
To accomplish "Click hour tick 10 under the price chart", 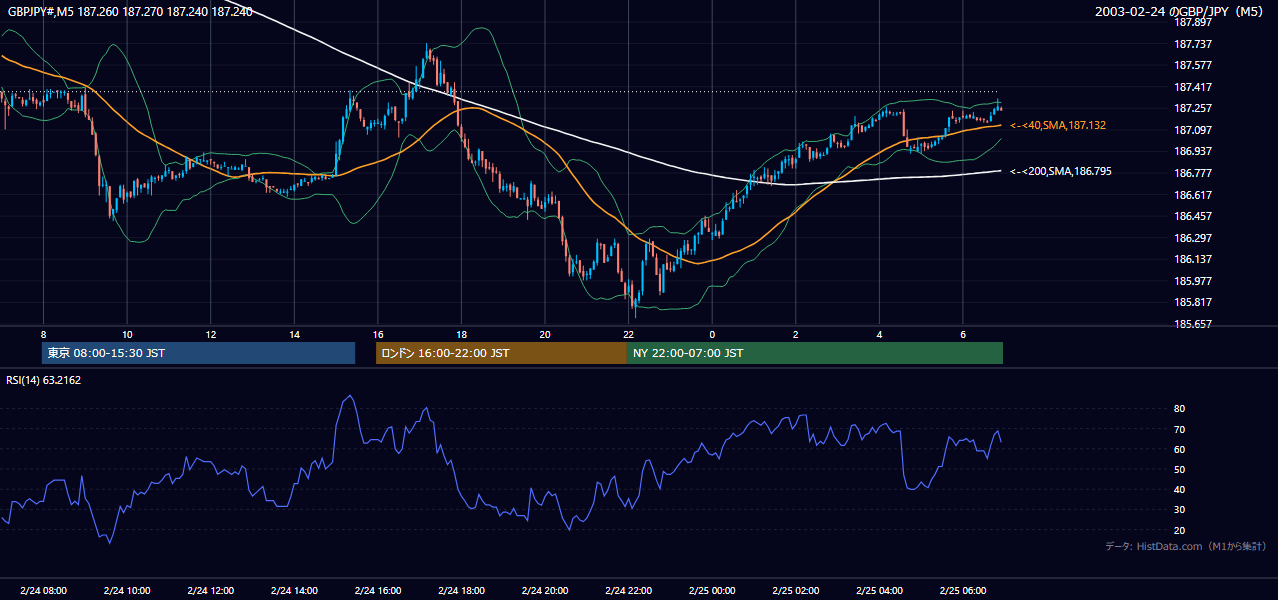I will pyautogui.click(x=127, y=334).
